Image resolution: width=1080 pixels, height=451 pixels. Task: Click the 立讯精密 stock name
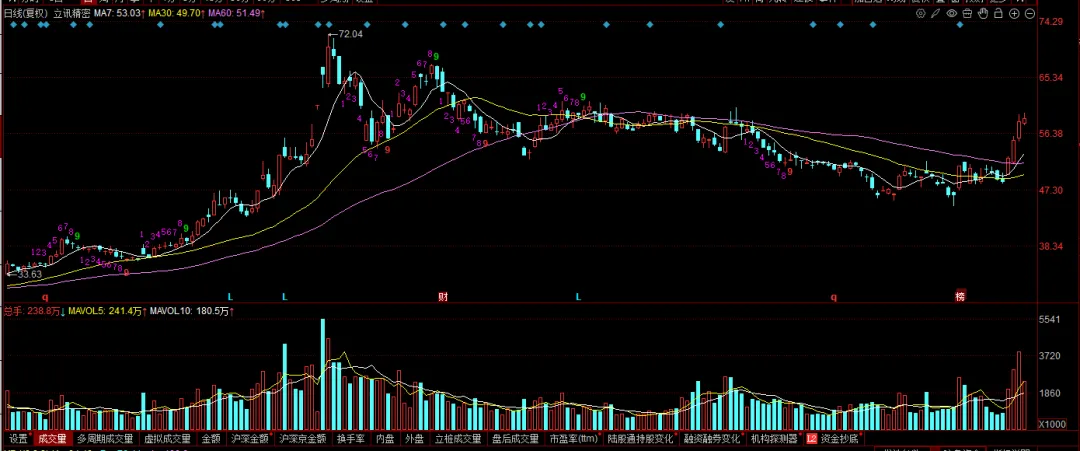point(72,13)
